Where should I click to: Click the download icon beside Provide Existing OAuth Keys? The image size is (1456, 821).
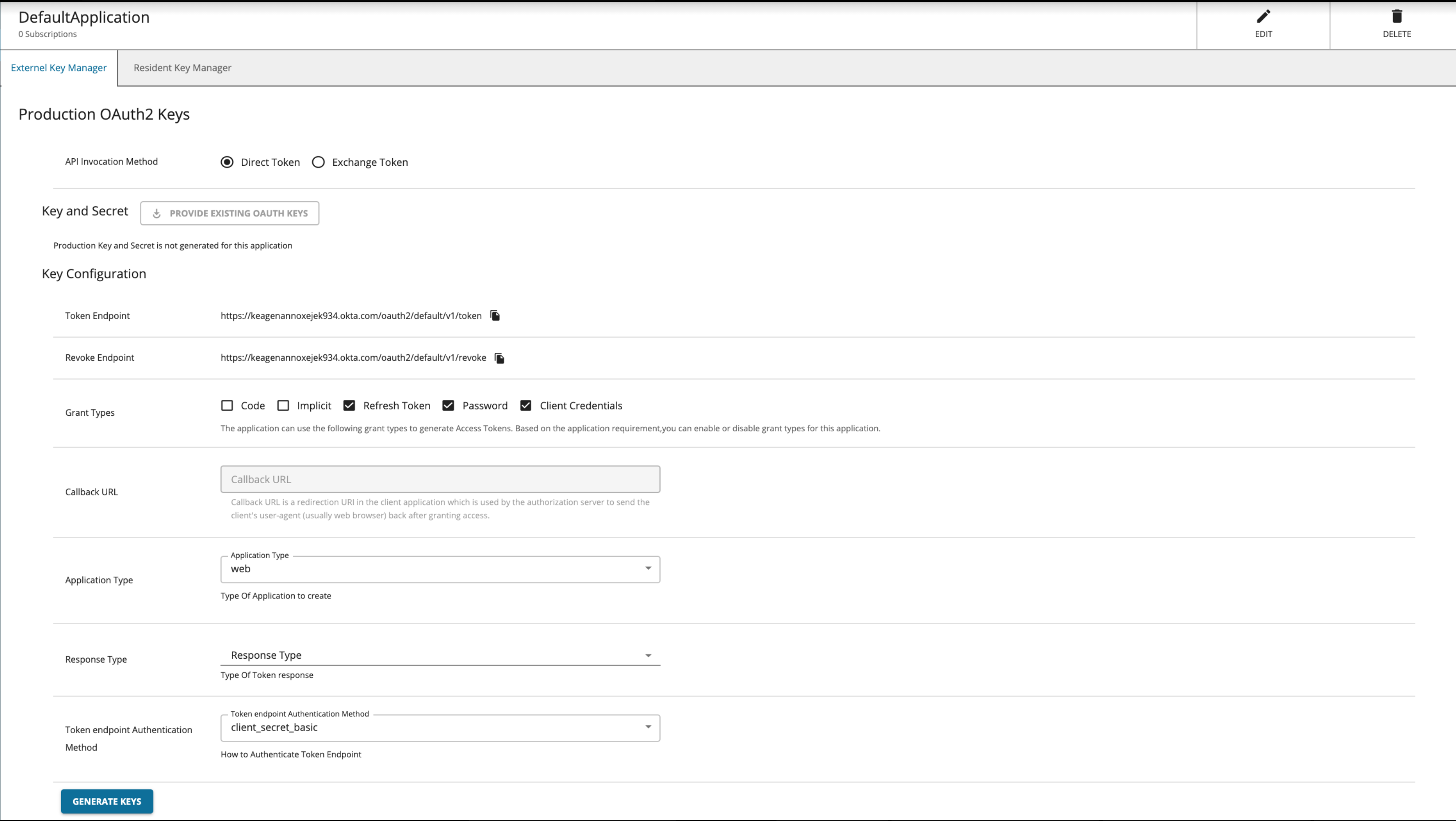tap(156, 213)
